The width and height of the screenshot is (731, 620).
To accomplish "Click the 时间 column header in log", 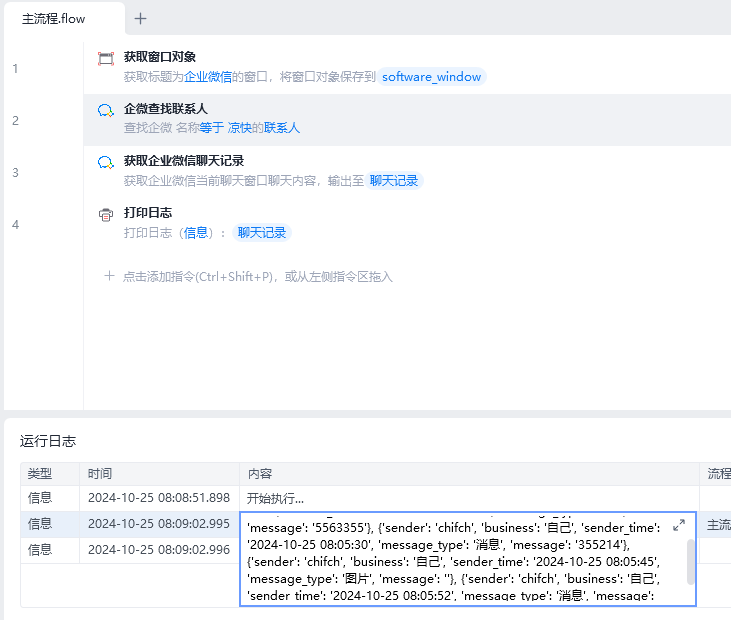I will [100, 473].
